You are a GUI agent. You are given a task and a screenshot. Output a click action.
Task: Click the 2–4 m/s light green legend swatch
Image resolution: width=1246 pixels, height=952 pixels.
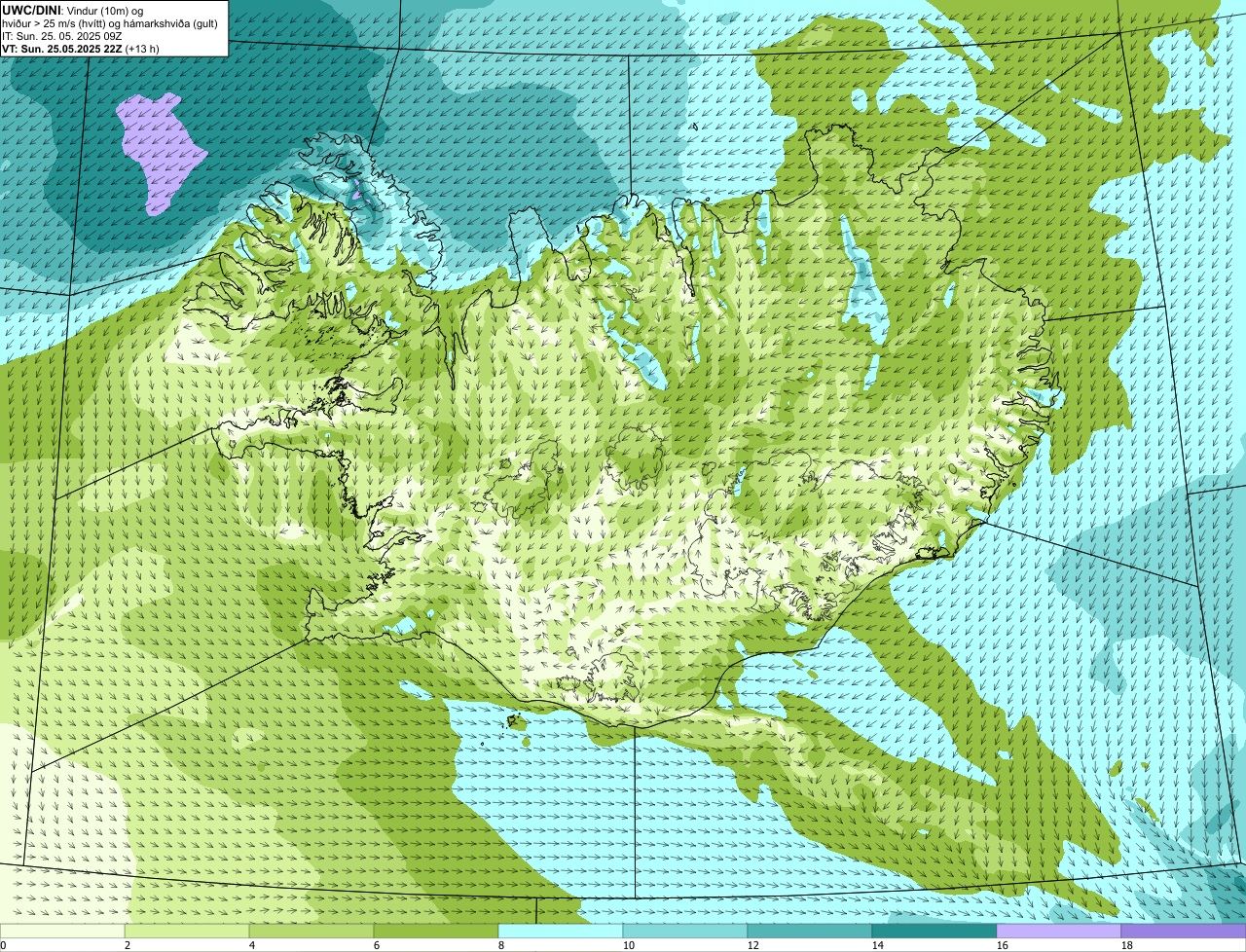click(187, 931)
